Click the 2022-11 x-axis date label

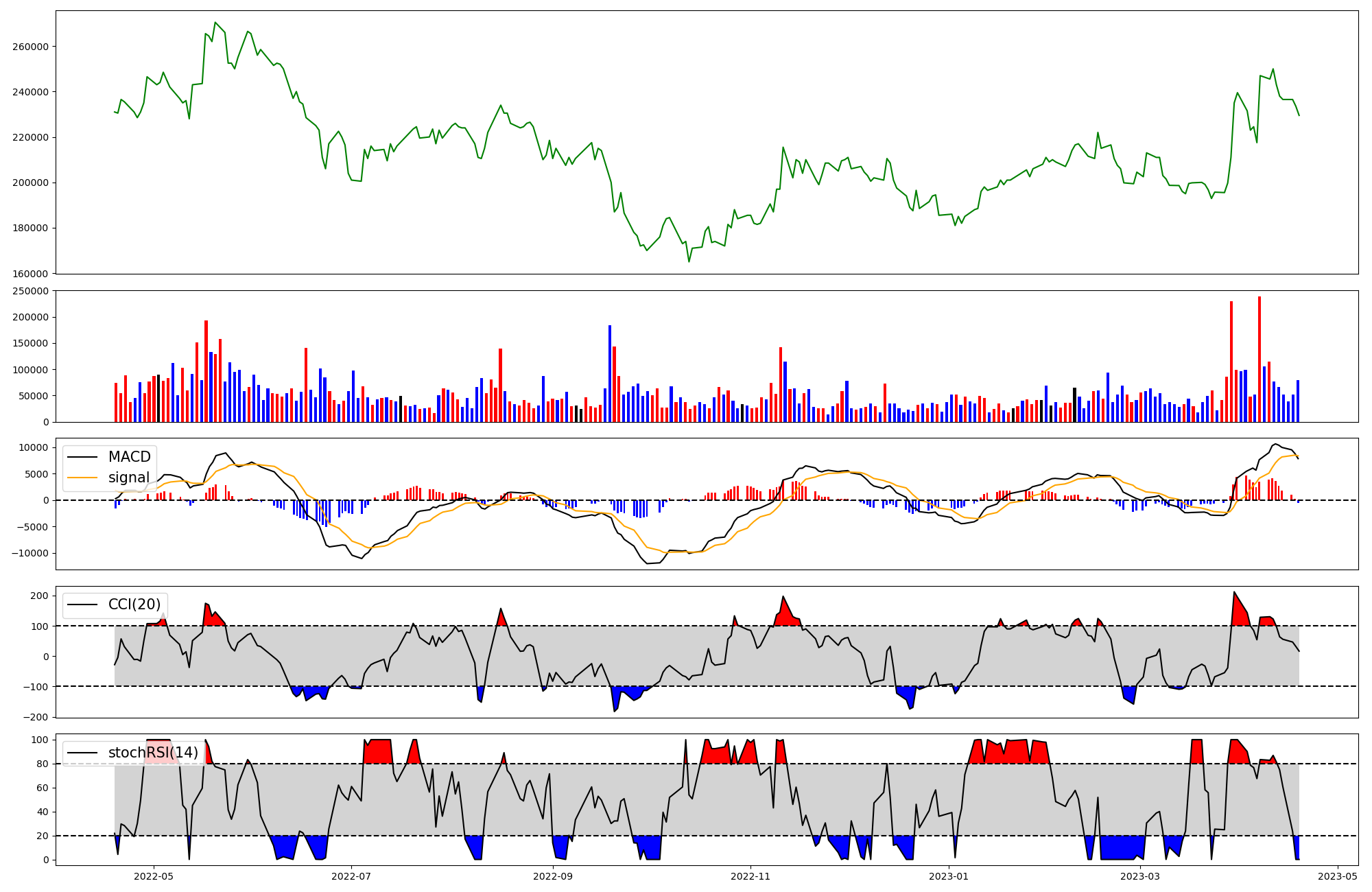click(750, 876)
